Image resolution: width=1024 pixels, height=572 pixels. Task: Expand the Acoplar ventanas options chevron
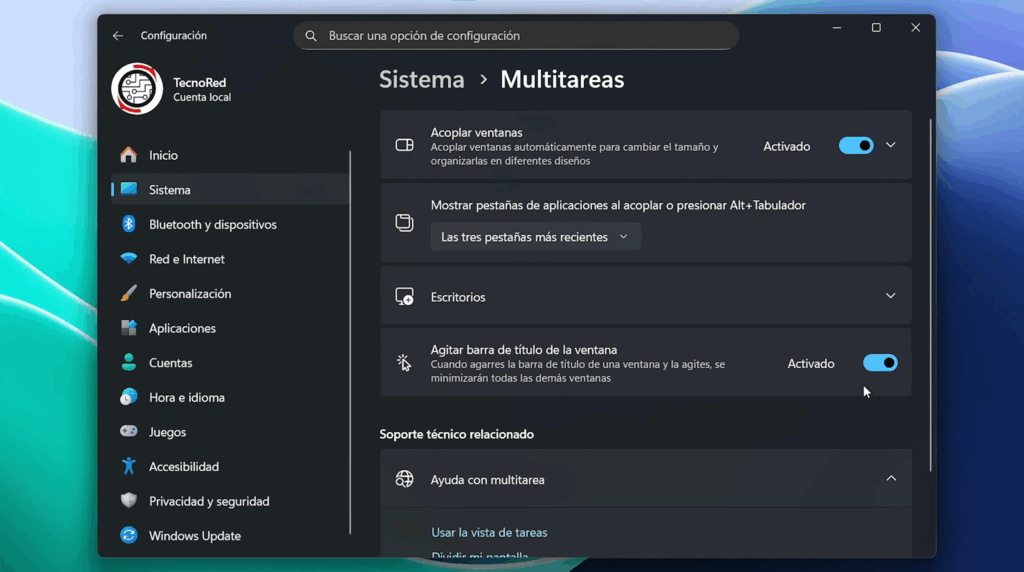click(x=891, y=146)
